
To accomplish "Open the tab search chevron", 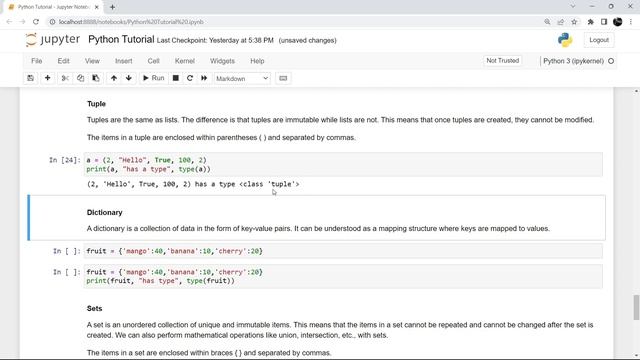I will [x=573, y=6].
